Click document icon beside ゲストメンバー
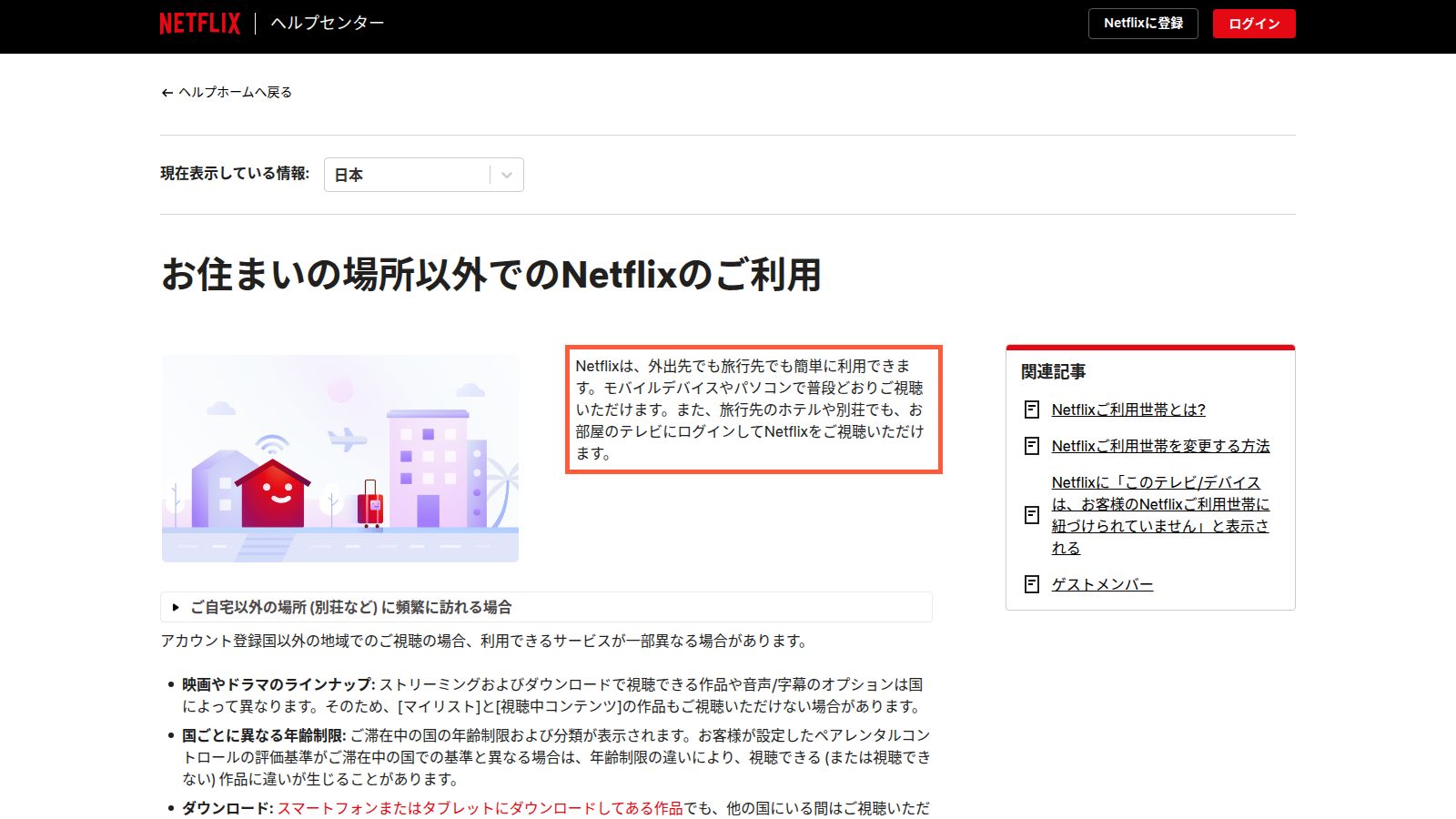Image resolution: width=1456 pixels, height=819 pixels. pyautogui.click(x=1032, y=584)
